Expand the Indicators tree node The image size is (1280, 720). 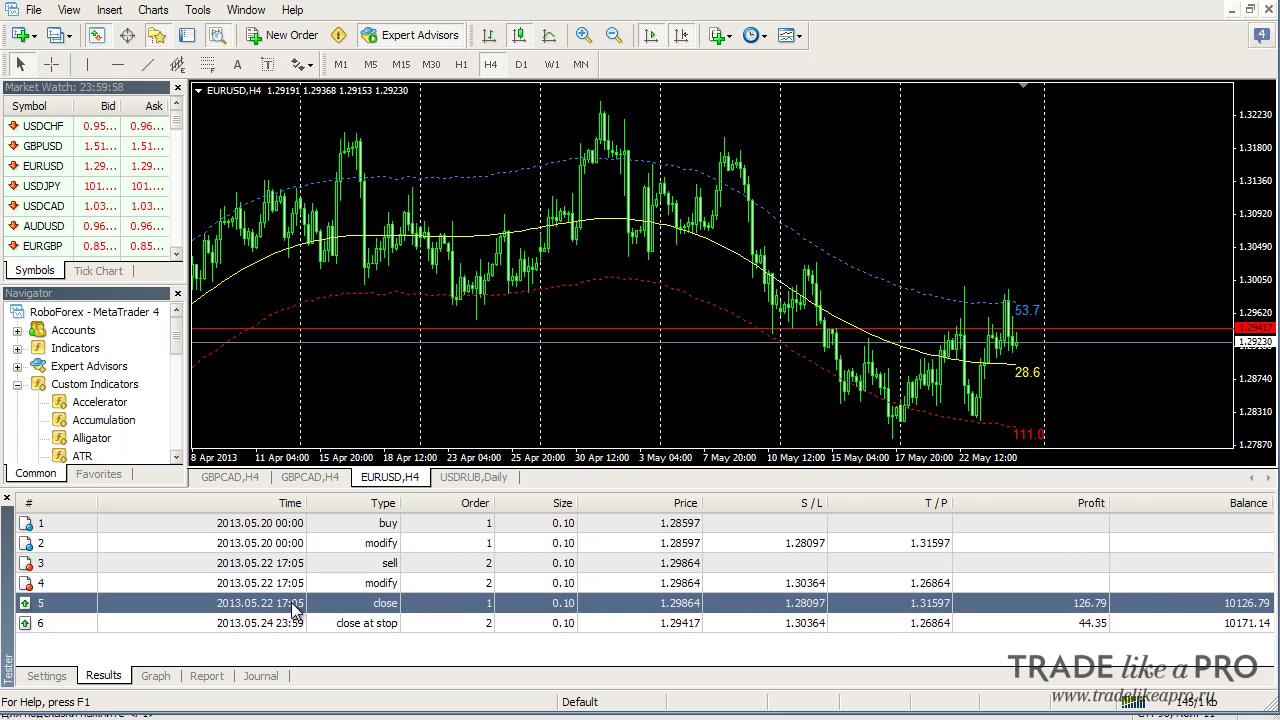(17, 348)
